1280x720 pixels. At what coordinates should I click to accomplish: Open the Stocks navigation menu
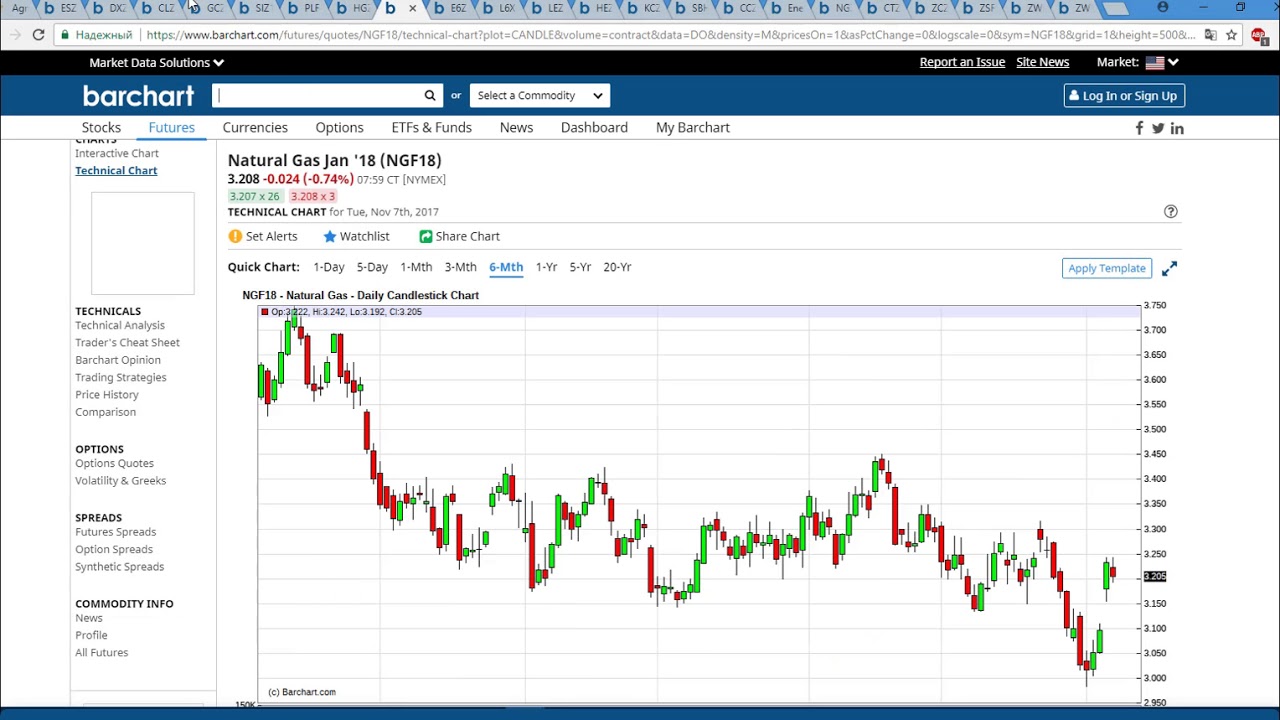point(101,128)
